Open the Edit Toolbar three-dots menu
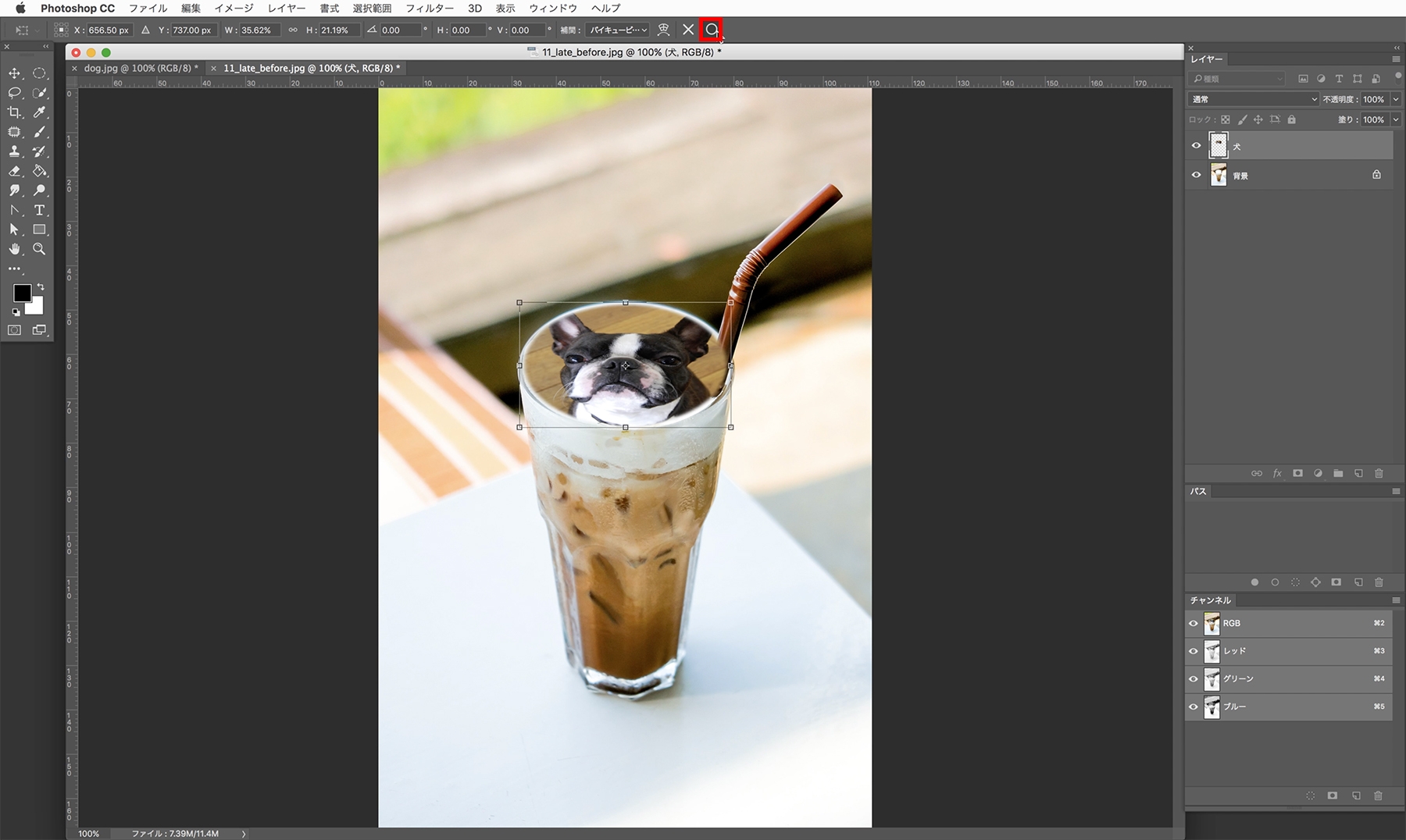 coord(14,269)
